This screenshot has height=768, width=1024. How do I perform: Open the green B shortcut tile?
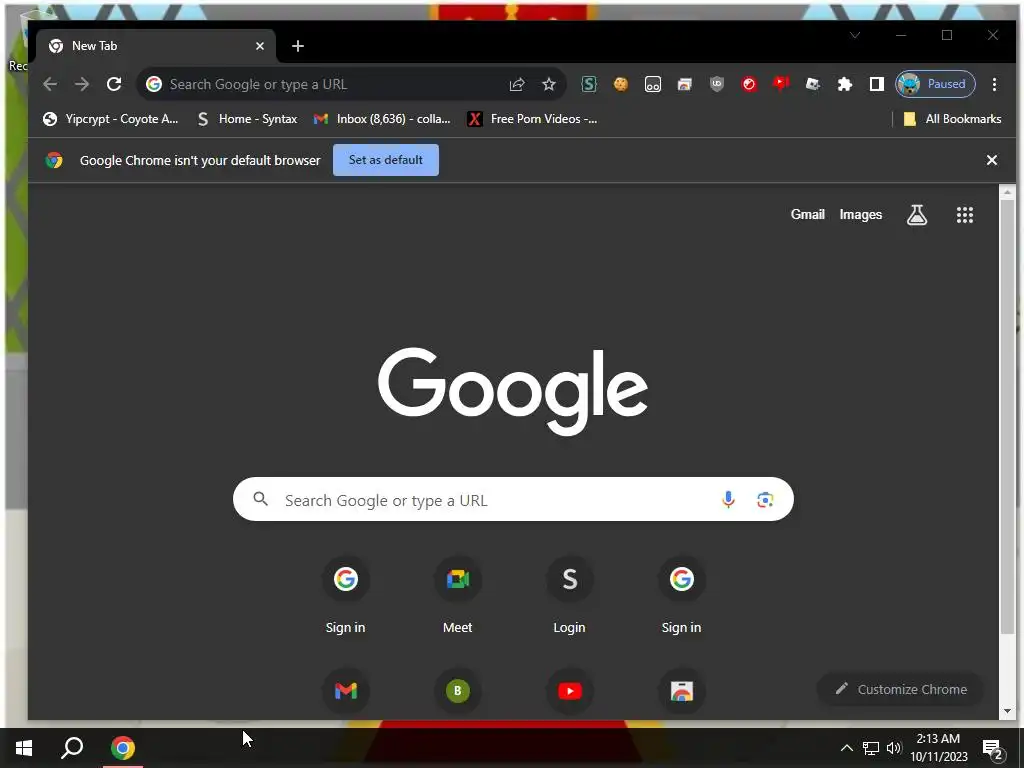click(457, 691)
